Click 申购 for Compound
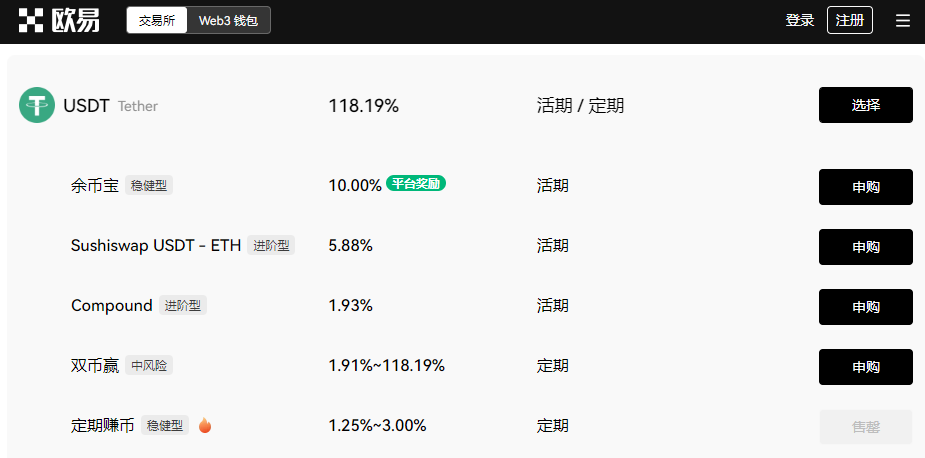 865,307
